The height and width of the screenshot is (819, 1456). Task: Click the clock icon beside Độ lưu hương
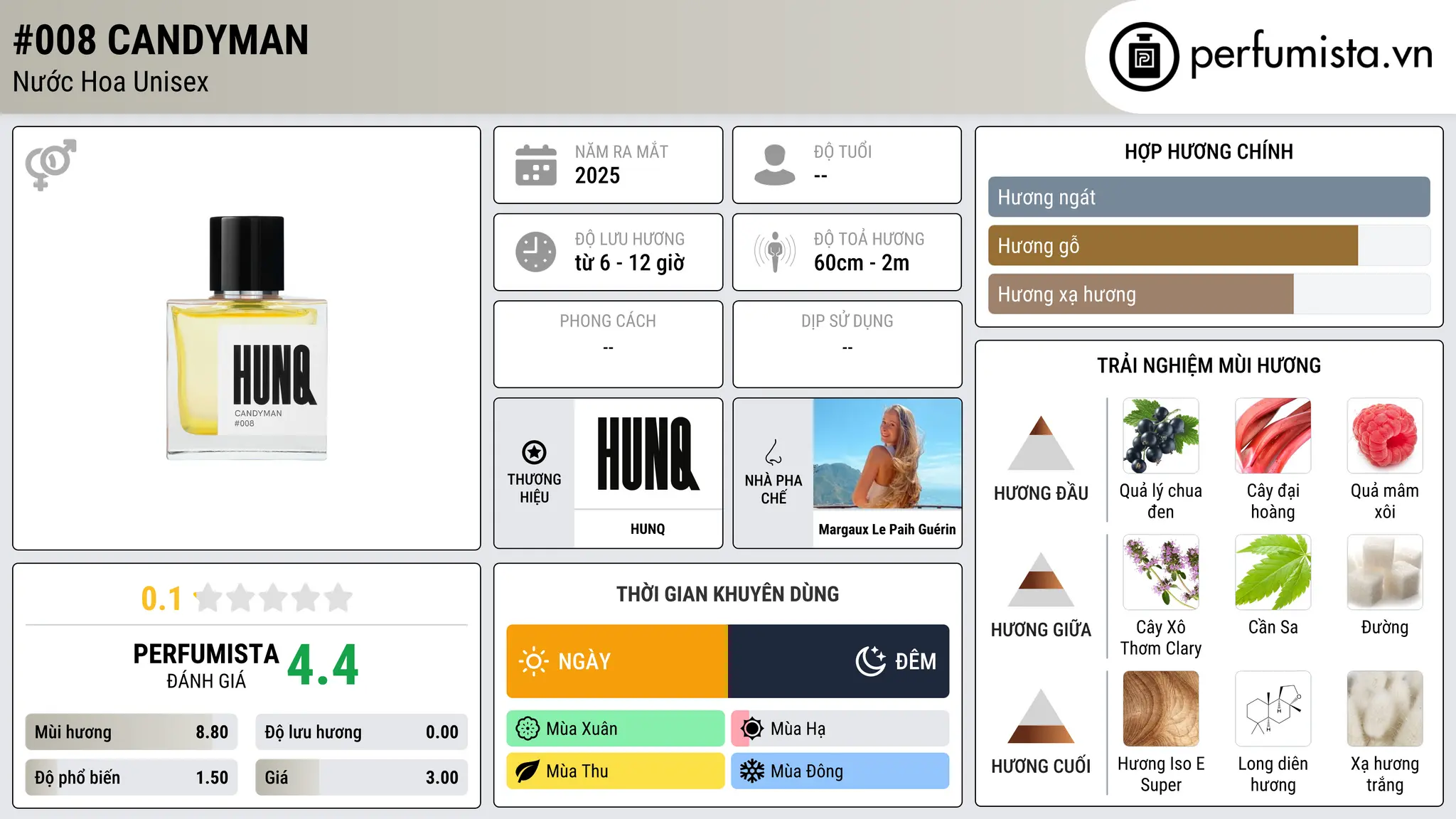(536, 252)
